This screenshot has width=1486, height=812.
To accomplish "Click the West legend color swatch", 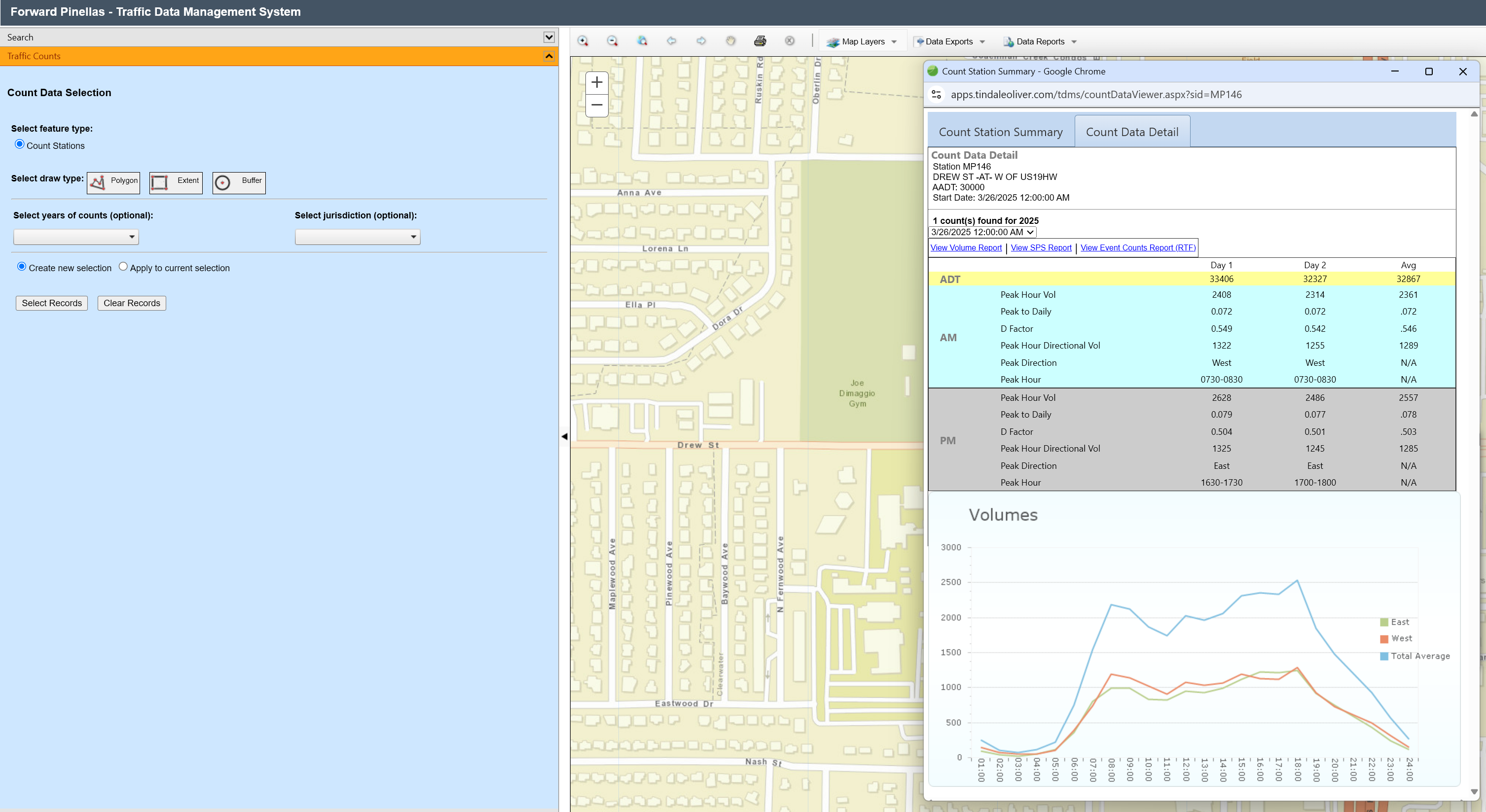I will click(x=1384, y=639).
